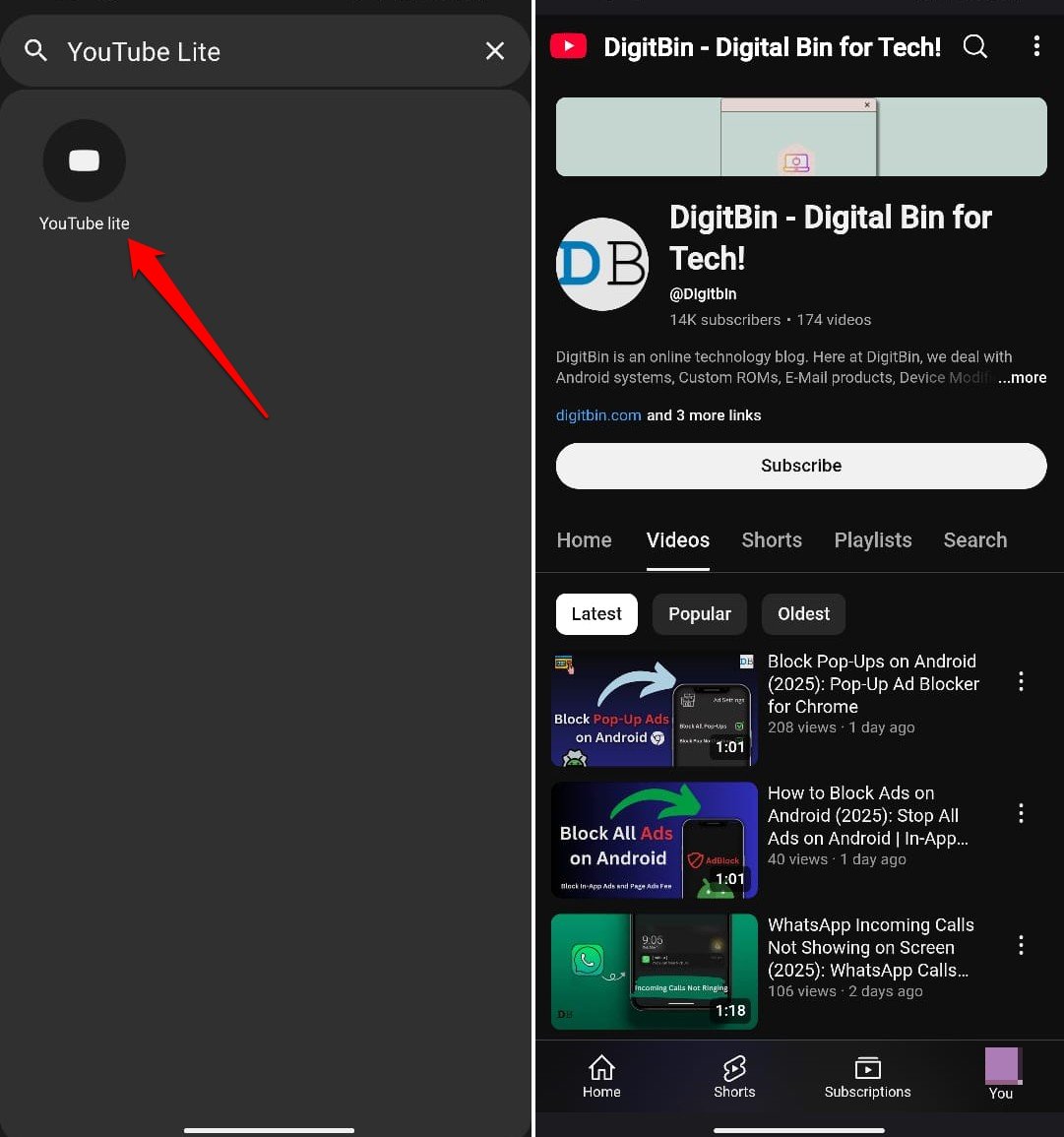The image size is (1064, 1137).
Task: Go to Shorts in bottom navigation
Action: pos(734,1077)
